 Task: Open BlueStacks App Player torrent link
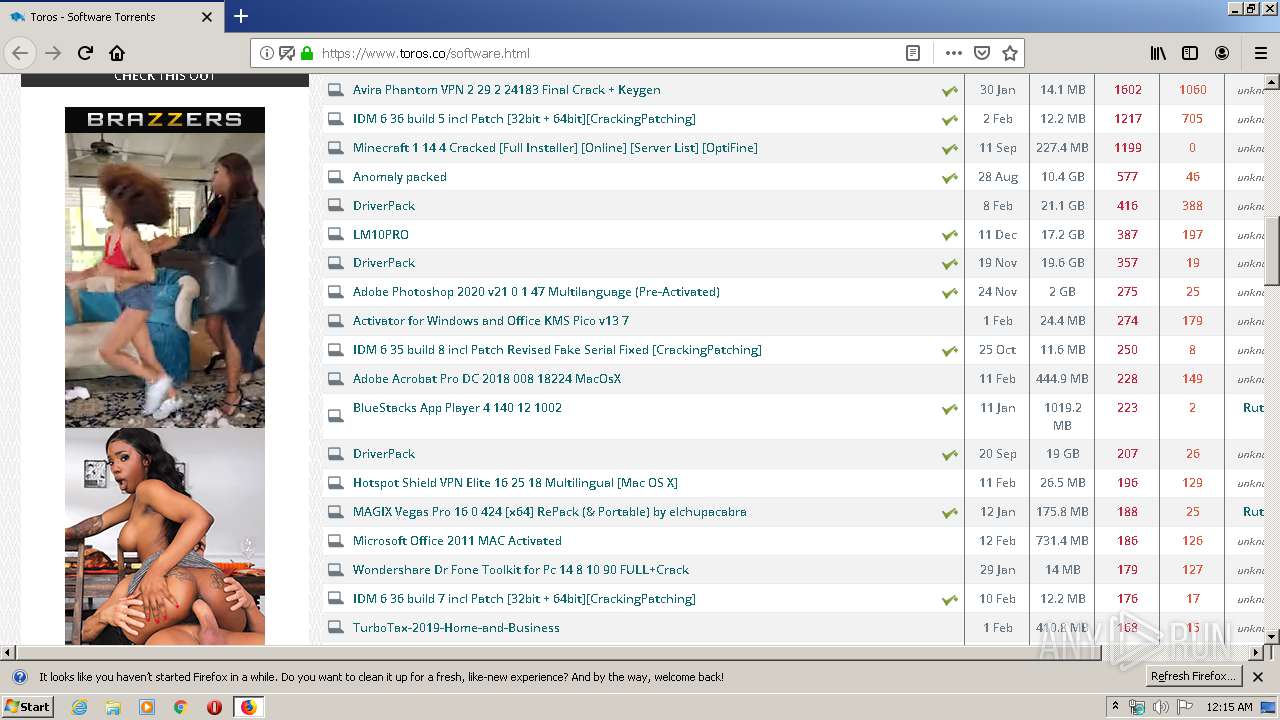click(457, 408)
